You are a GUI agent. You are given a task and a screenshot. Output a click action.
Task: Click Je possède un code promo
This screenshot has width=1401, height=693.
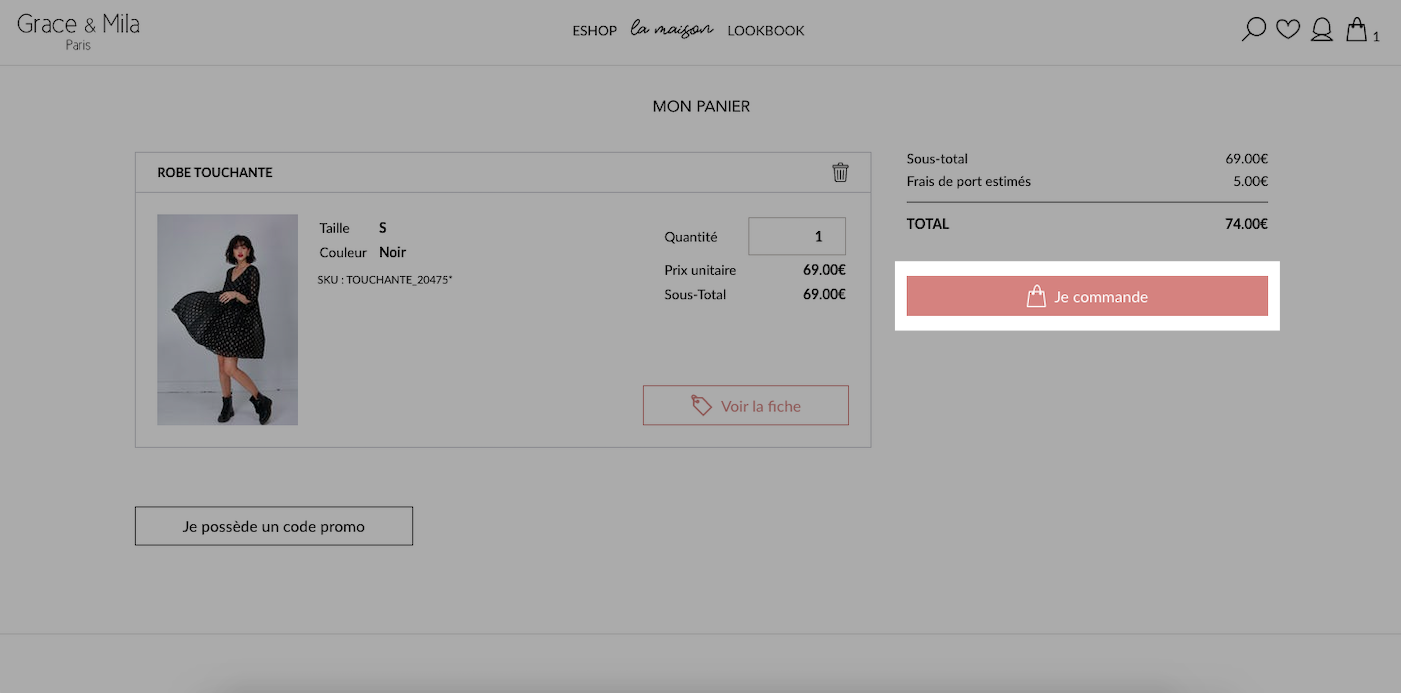(x=274, y=526)
